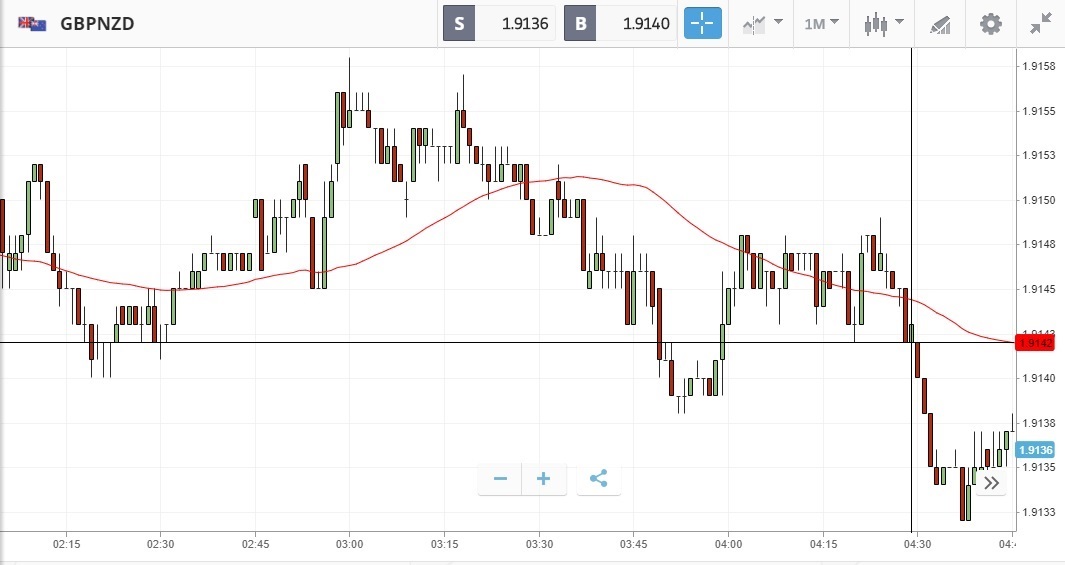The image size is (1065, 565).
Task: Share the chart via share icon
Action: [x=598, y=479]
